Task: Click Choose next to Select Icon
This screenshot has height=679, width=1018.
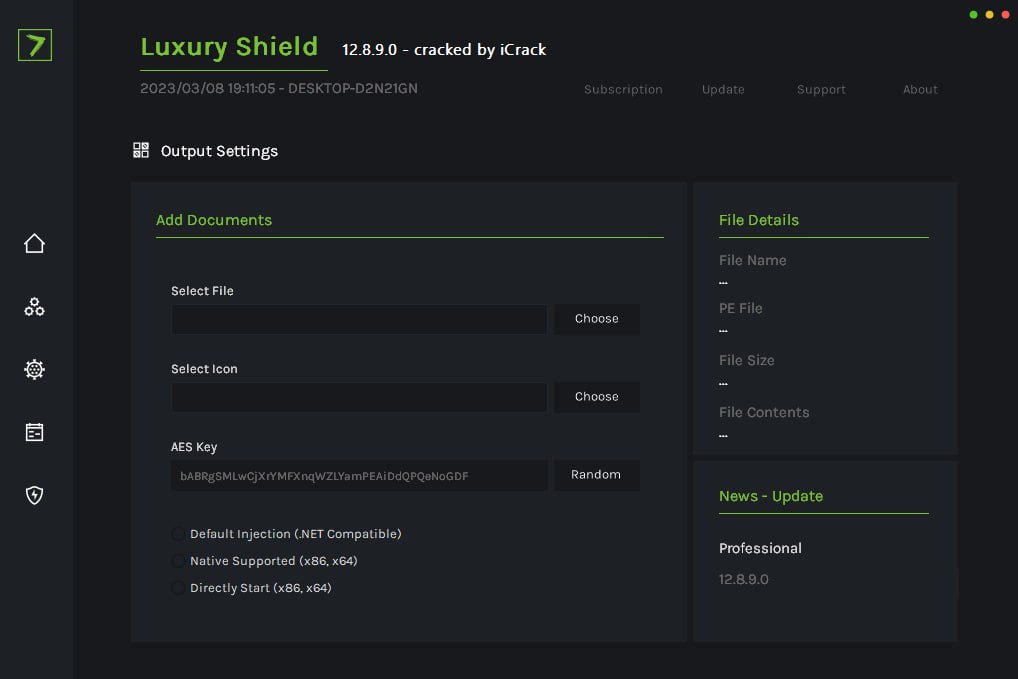Action: (x=596, y=397)
